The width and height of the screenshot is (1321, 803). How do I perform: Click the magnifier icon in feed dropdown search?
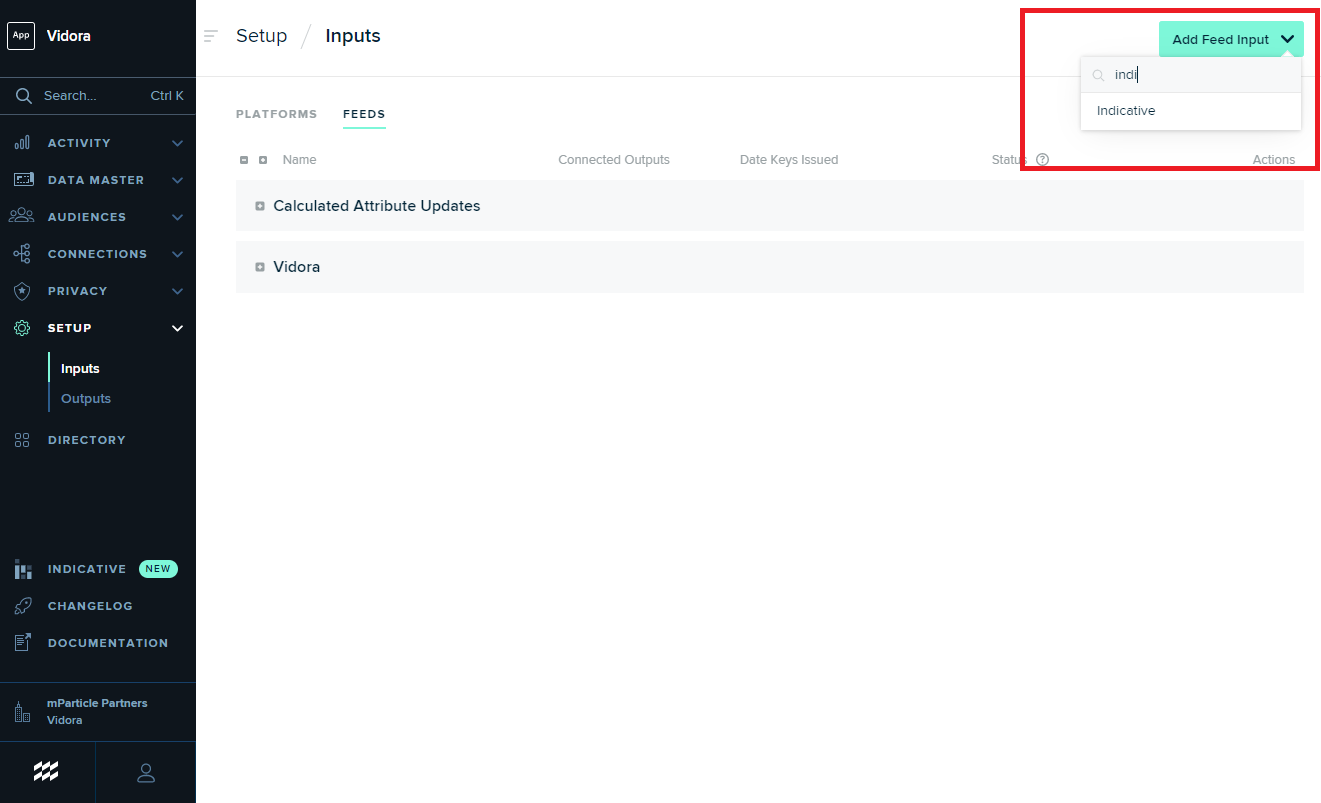(x=1099, y=75)
